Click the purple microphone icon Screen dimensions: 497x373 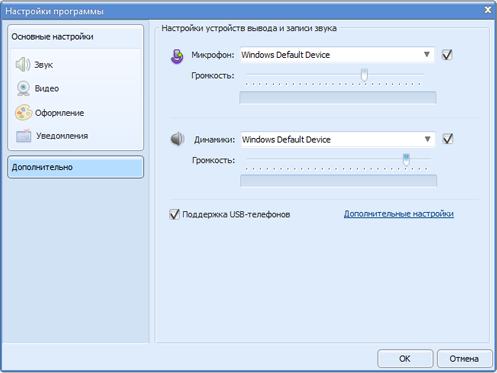177,56
